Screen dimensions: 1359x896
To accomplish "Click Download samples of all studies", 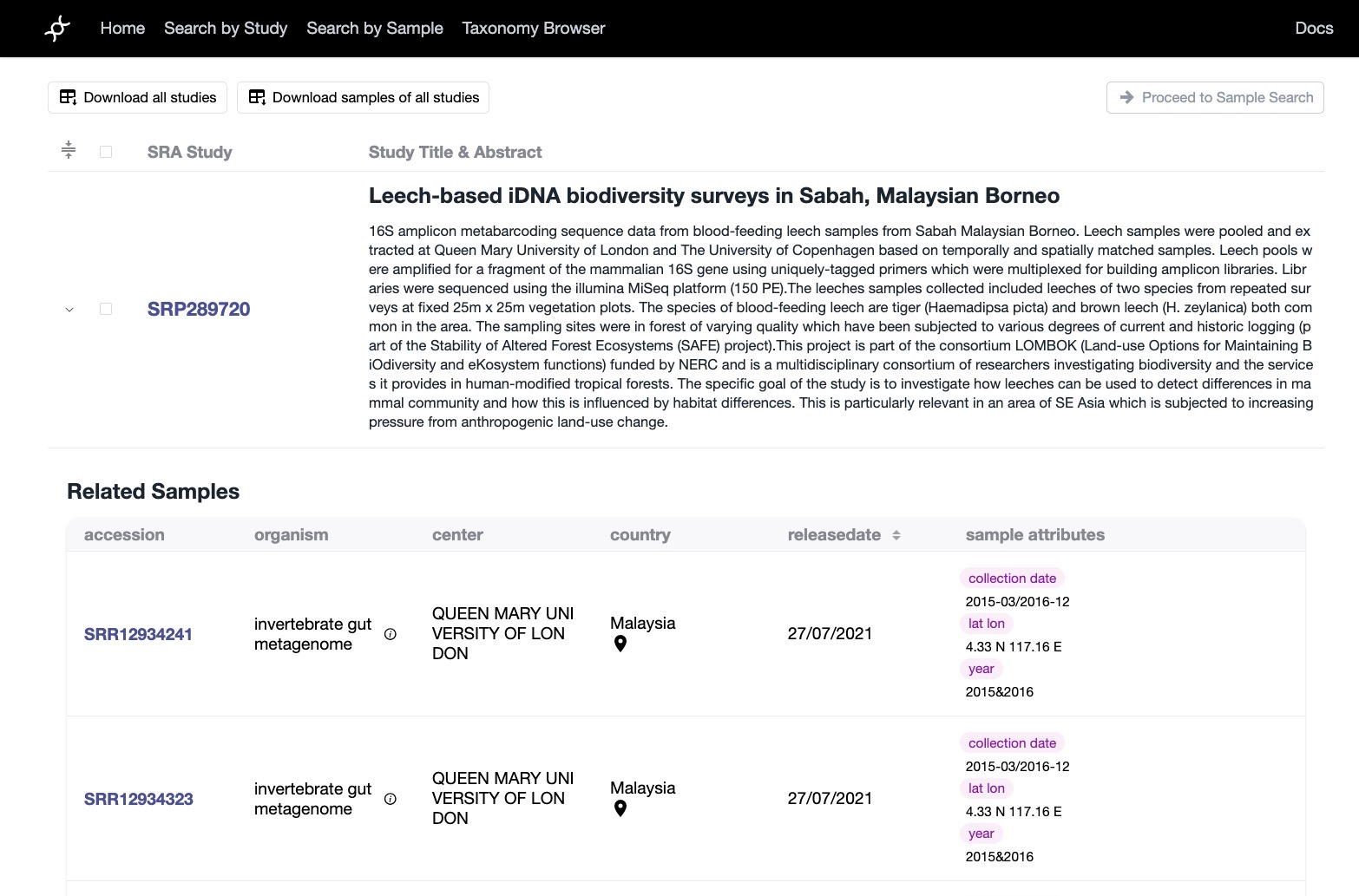I will point(363,97).
